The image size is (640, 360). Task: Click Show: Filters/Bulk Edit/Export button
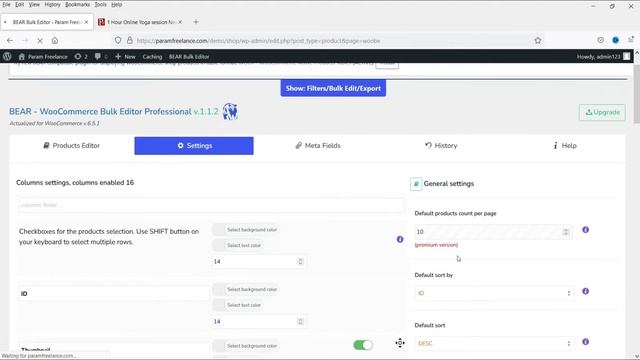click(x=333, y=88)
